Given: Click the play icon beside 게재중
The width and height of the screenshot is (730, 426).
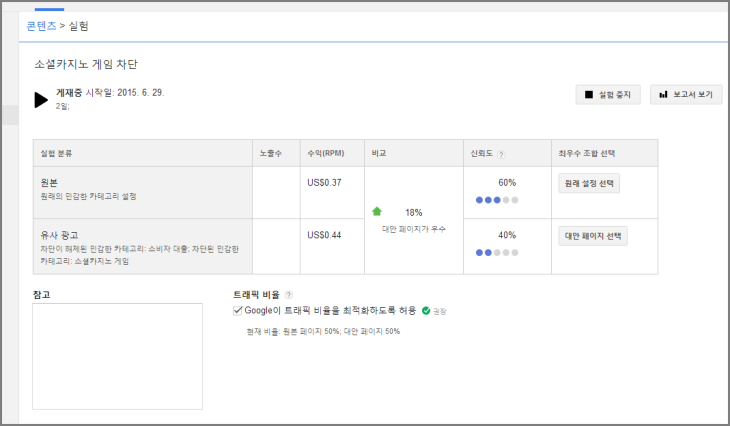Looking at the screenshot, I should 41,99.
